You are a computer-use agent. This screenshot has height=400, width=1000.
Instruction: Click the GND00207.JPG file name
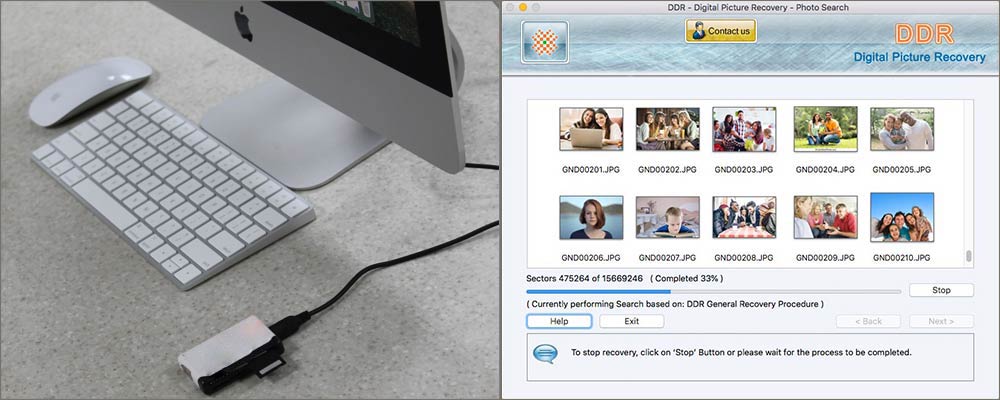click(x=667, y=258)
